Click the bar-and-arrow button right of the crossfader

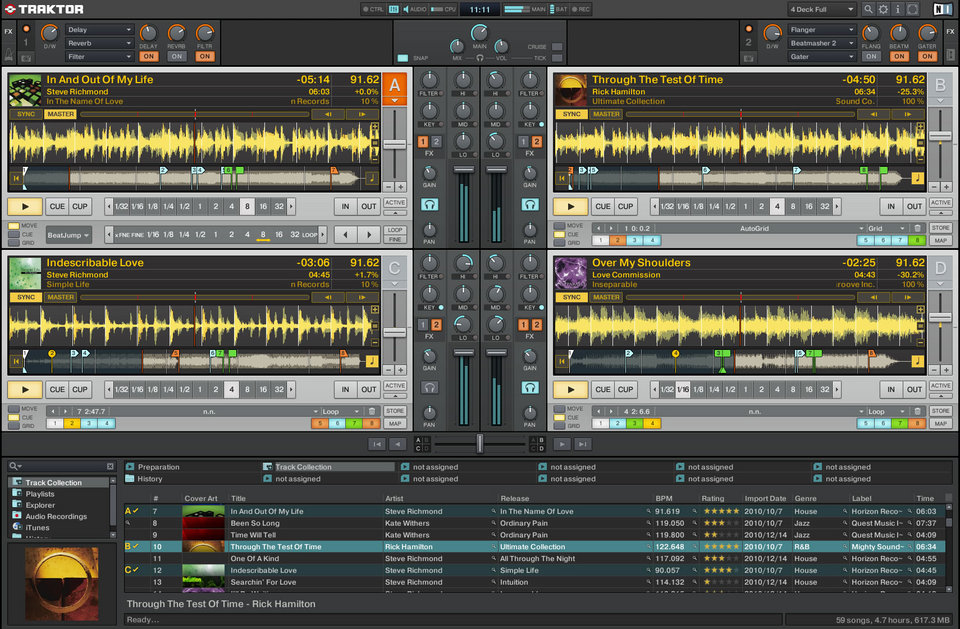point(583,444)
